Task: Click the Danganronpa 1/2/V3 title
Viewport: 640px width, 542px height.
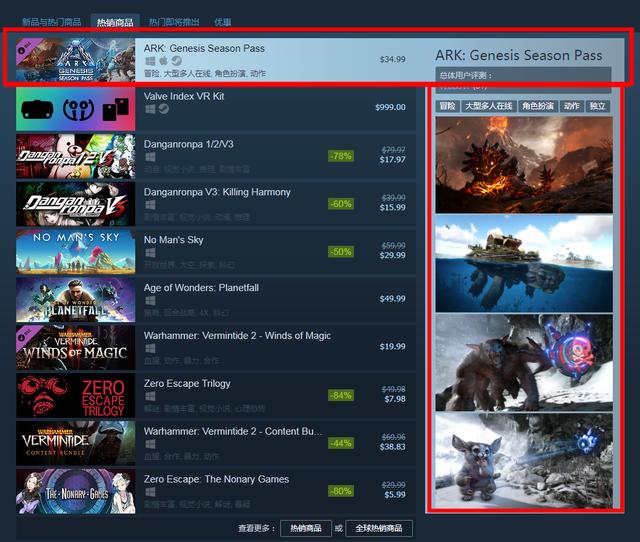Action: 189,144
